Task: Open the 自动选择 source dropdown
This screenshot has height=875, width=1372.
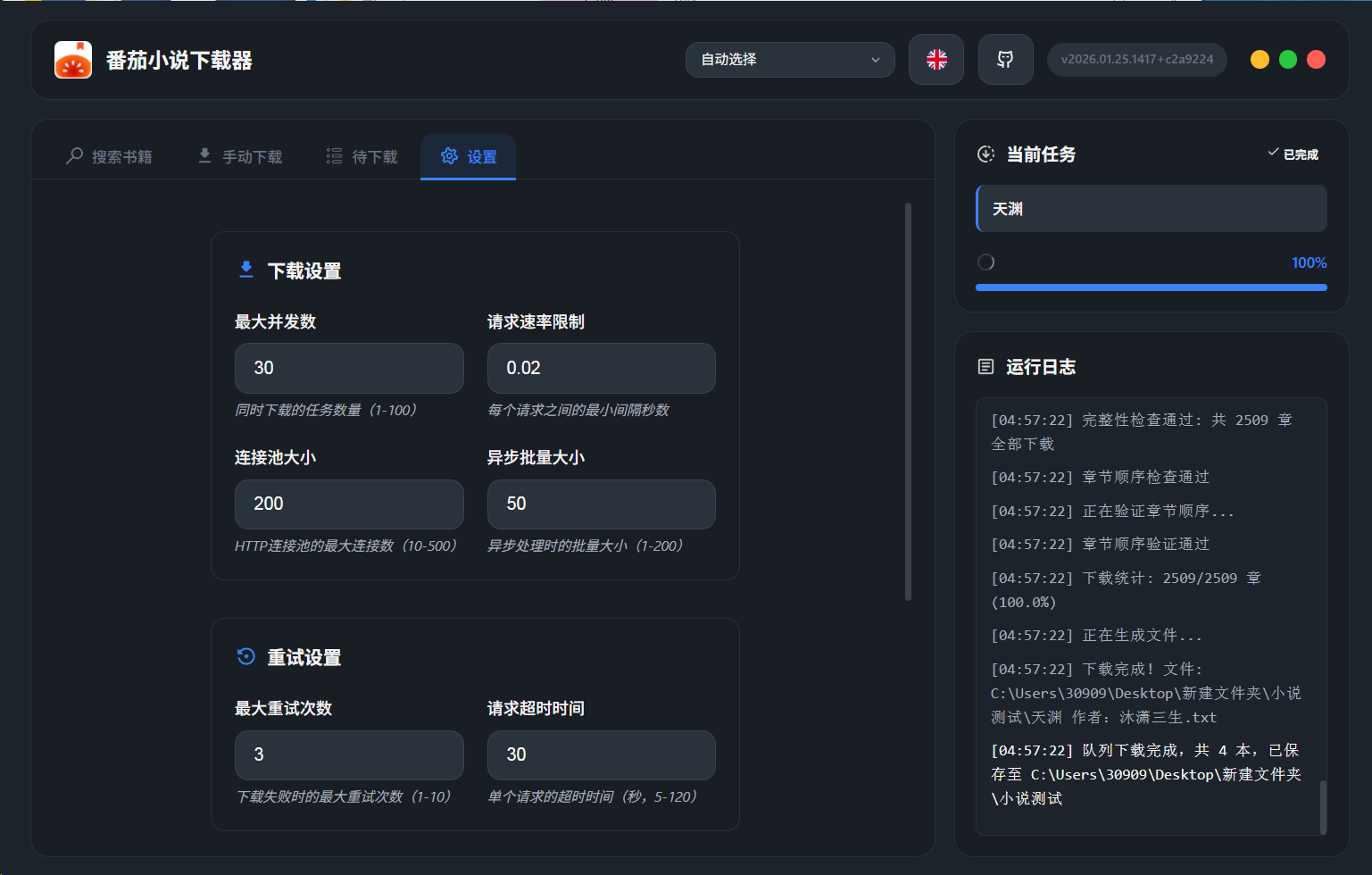Action: click(790, 60)
